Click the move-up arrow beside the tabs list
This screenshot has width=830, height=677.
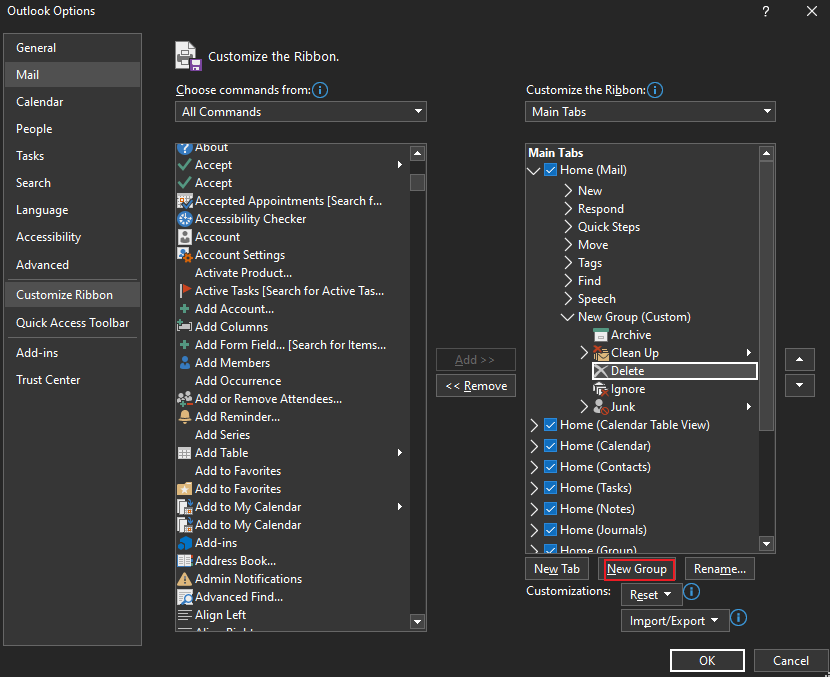799,359
